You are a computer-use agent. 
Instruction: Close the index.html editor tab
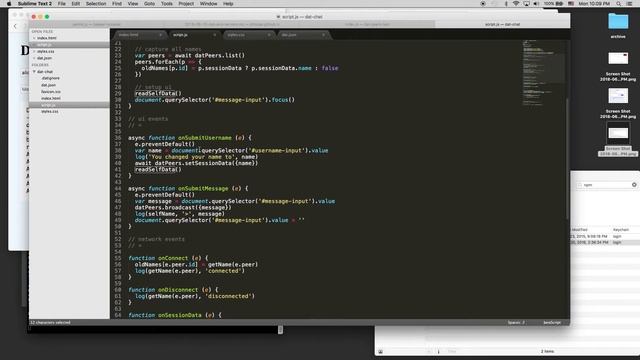point(160,35)
